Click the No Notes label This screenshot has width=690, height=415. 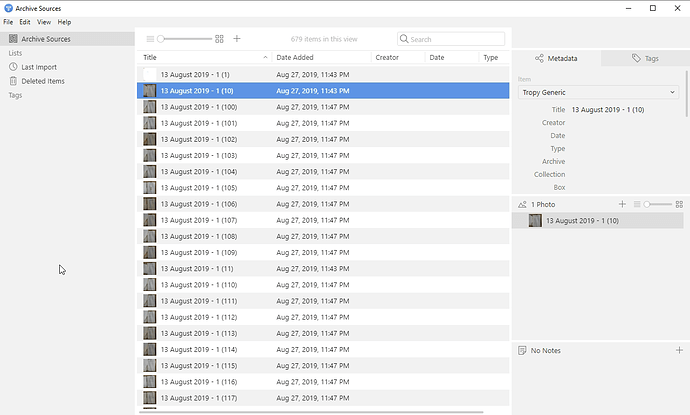coord(546,350)
